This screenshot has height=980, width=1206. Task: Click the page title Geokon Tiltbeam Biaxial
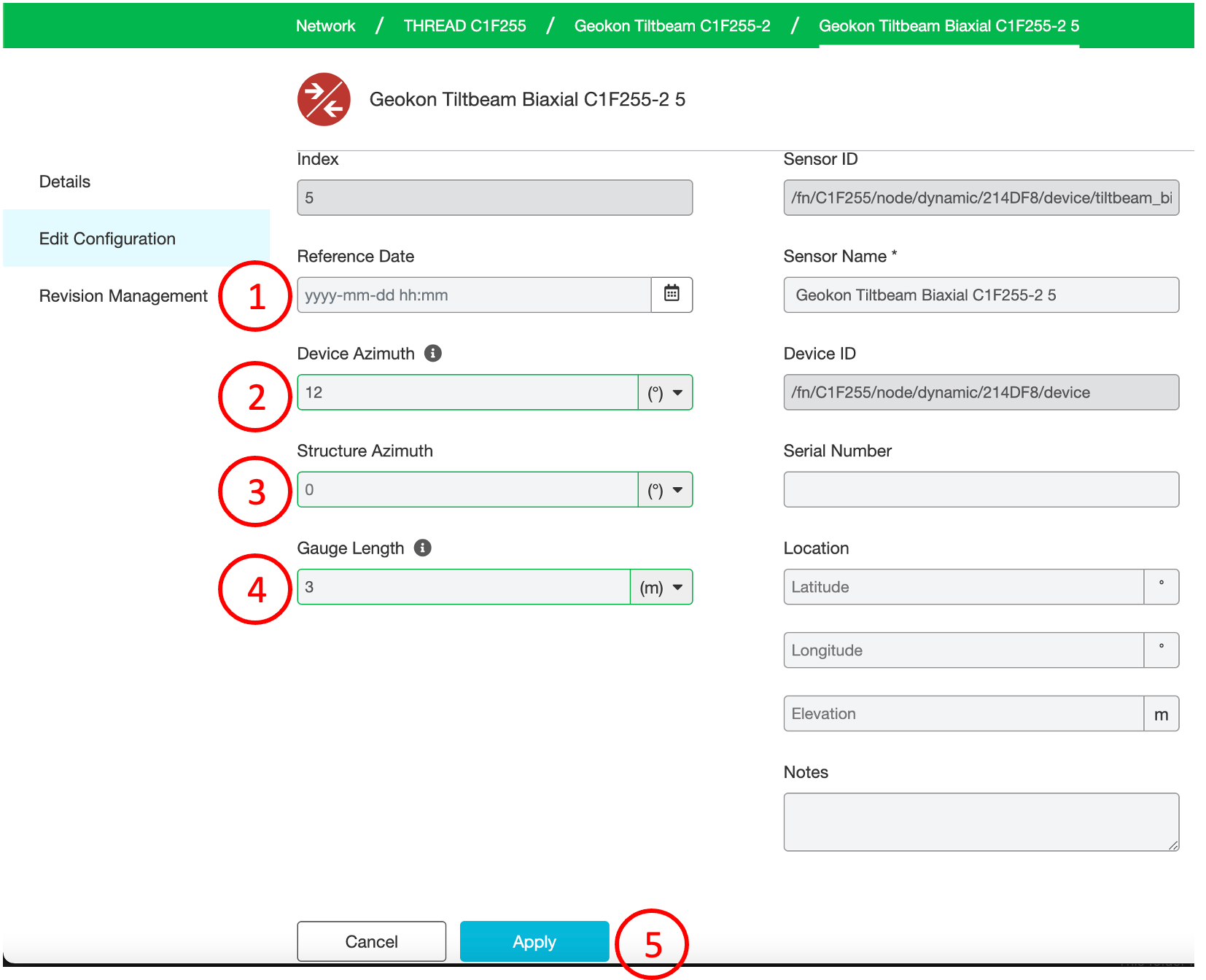click(x=527, y=99)
